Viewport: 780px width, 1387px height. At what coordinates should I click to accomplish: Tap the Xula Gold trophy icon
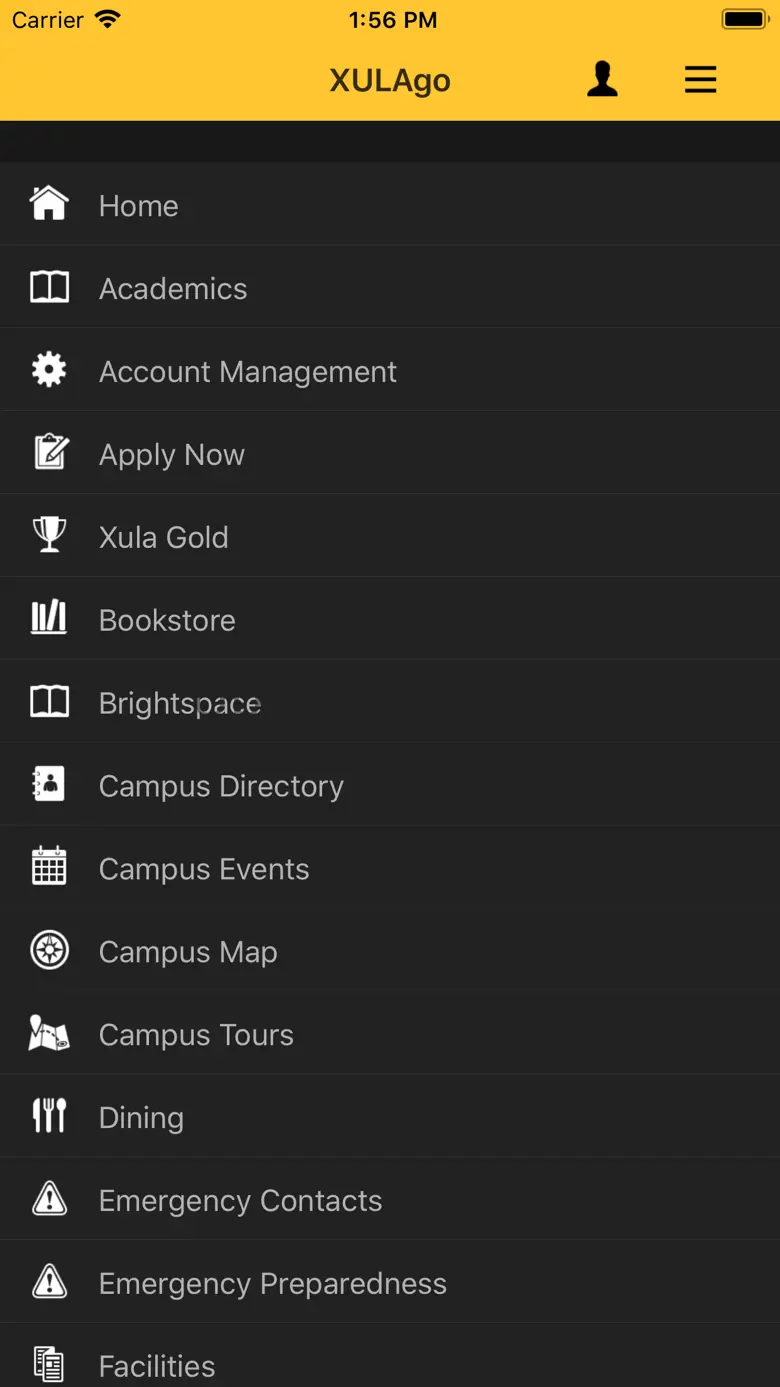49,535
